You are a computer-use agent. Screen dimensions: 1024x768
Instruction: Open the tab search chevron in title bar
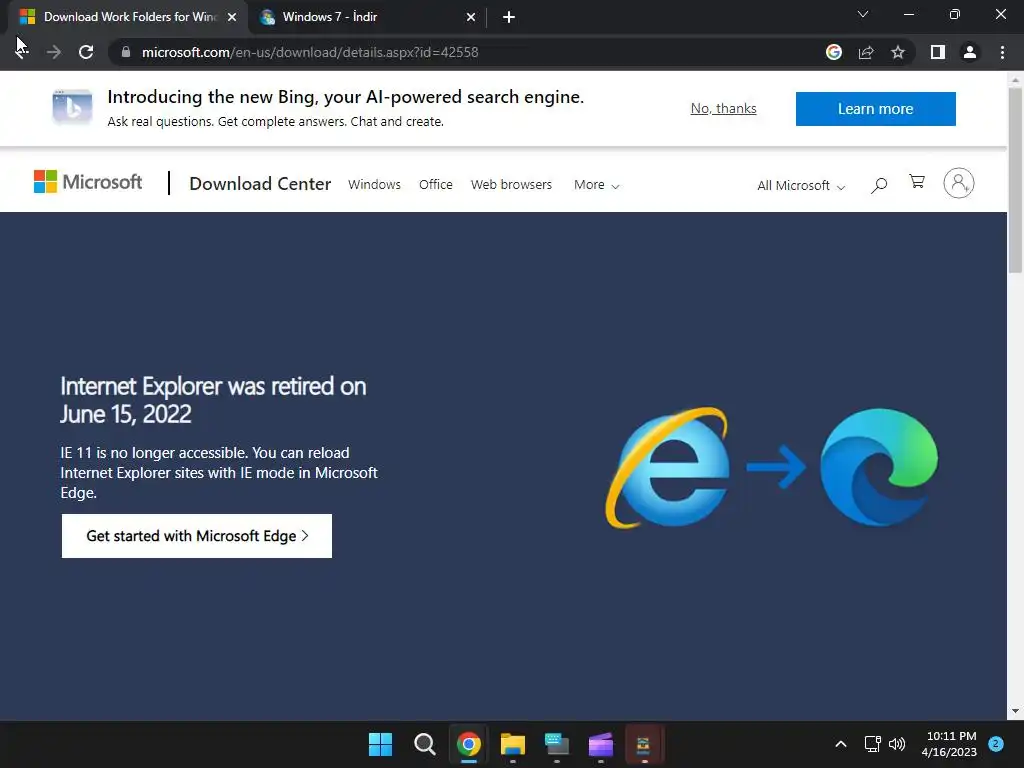tap(863, 14)
